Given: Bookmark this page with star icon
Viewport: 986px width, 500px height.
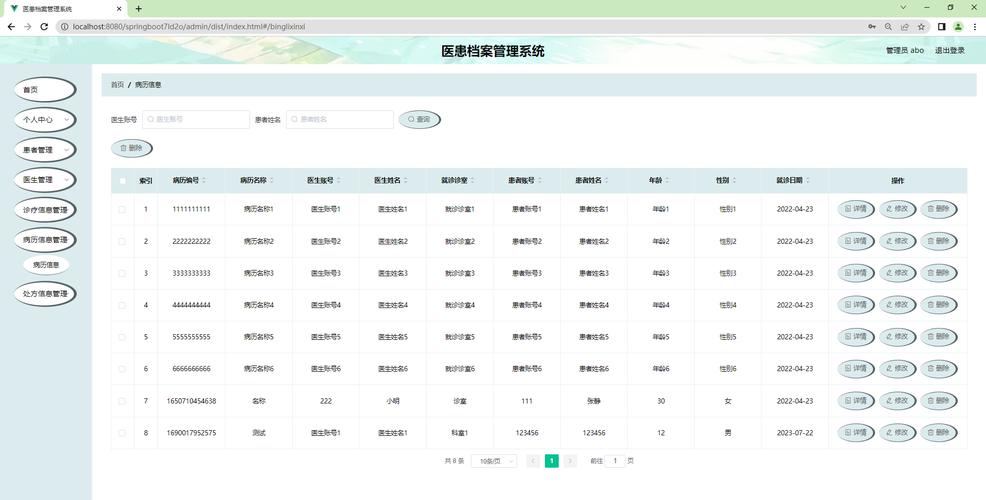Looking at the screenshot, I should 921,26.
